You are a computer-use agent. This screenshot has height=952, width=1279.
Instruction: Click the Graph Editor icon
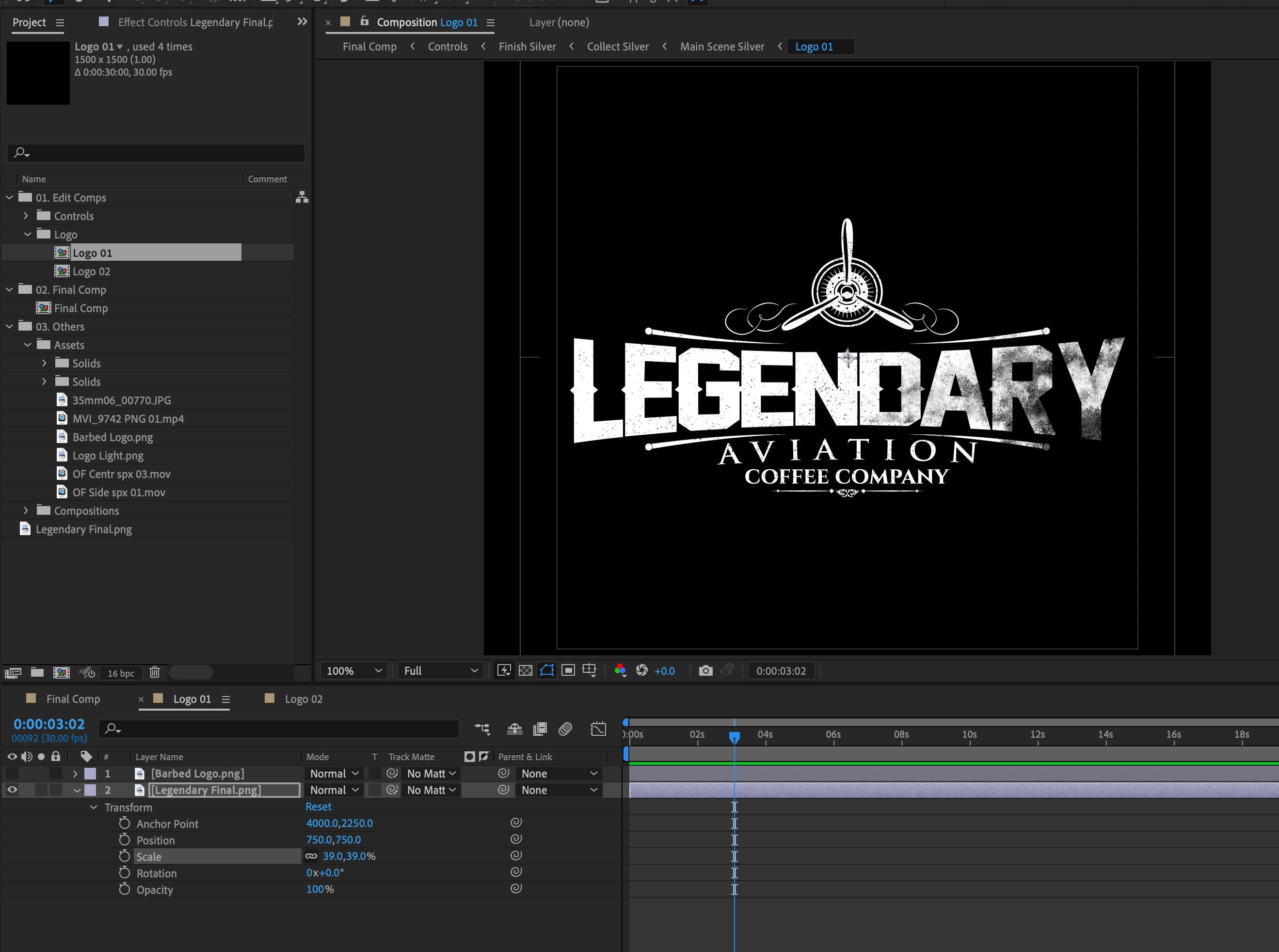coord(598,728)
